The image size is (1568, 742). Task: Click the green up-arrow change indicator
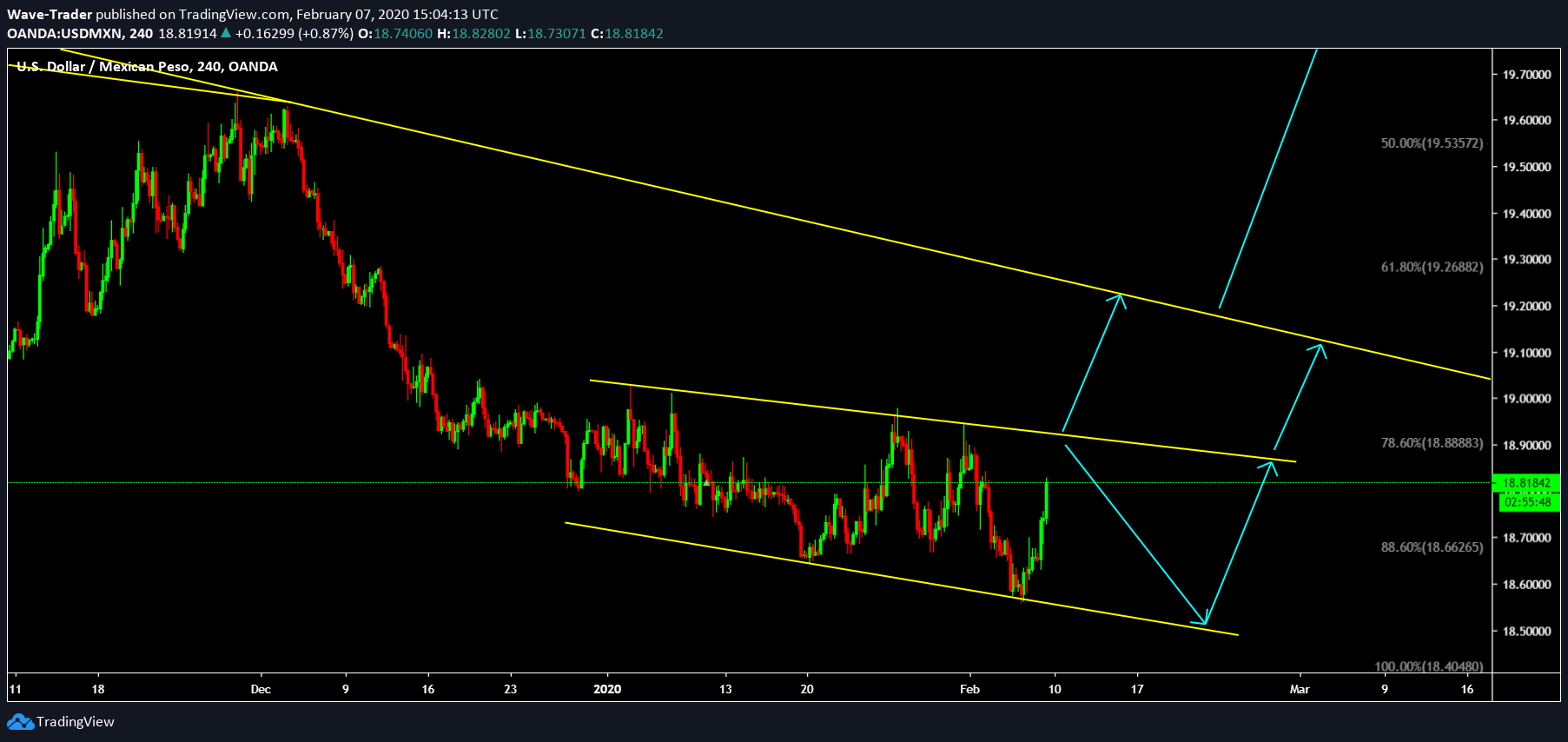(x=226, y=33)
